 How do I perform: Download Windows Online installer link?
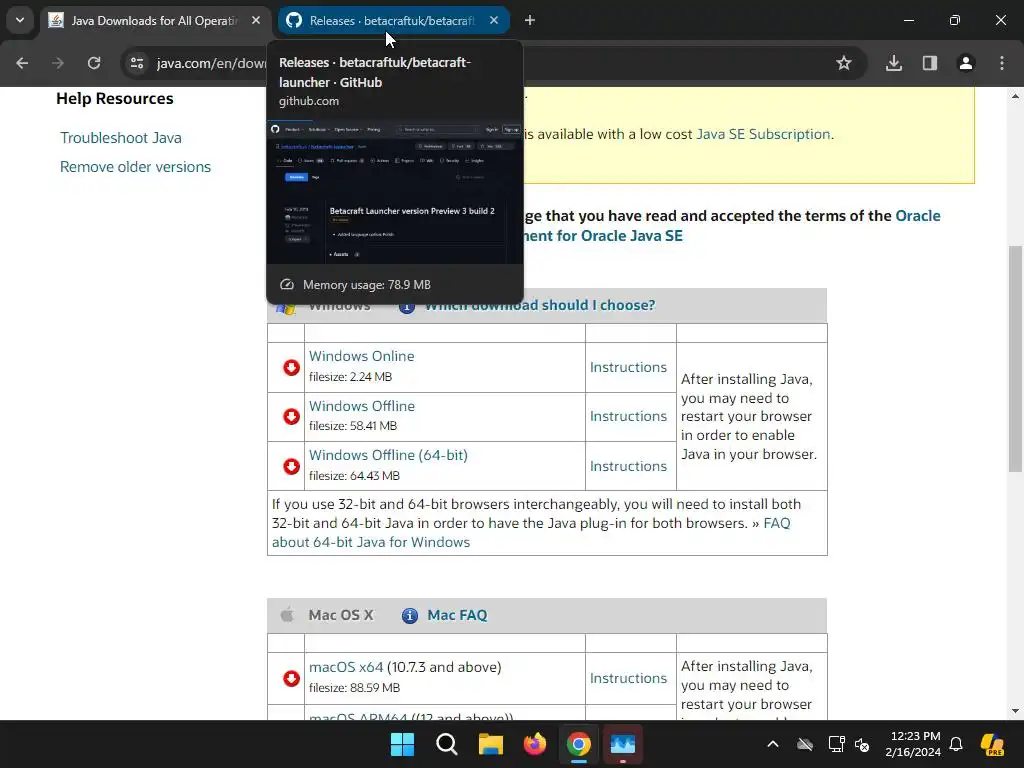[x=361, y=356]
